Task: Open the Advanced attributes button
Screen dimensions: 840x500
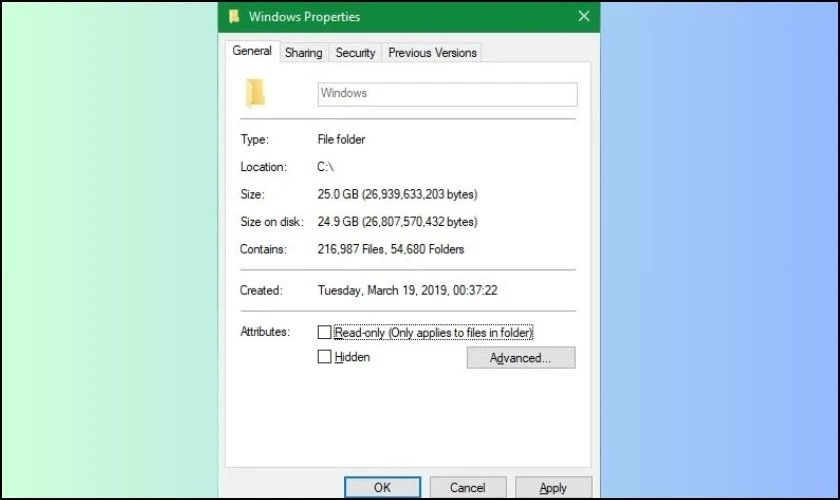Action: click(521, 357)
